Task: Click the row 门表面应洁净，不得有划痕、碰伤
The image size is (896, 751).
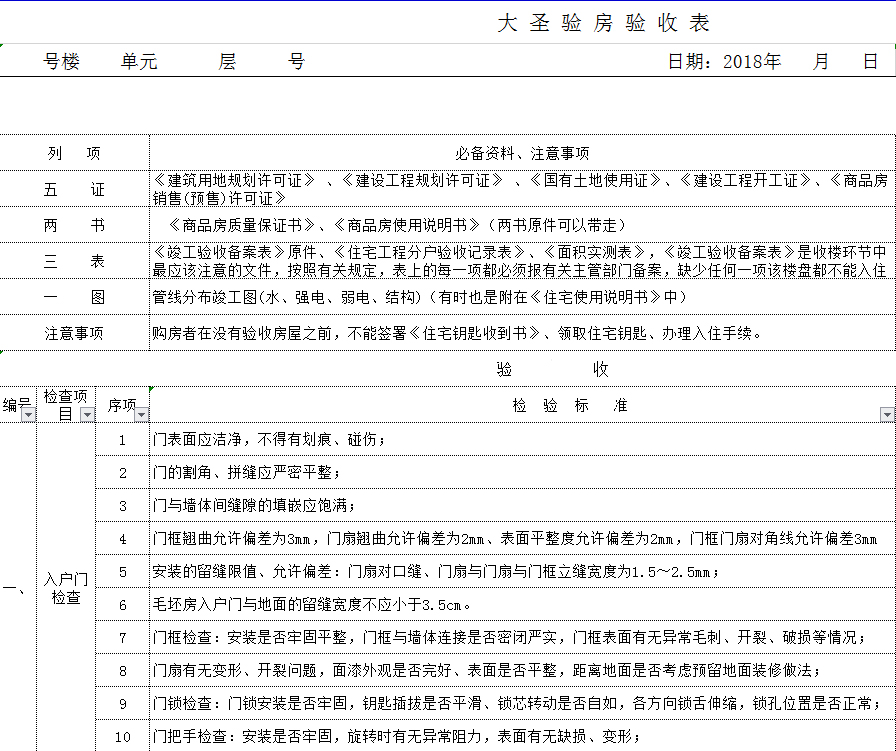Action: [x=522, y=440]
